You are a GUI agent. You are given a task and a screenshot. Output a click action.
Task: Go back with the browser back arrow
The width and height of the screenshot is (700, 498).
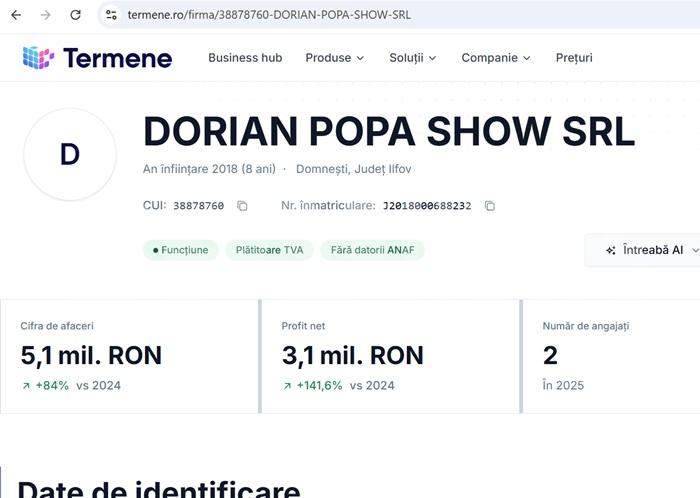coord(16,15)
